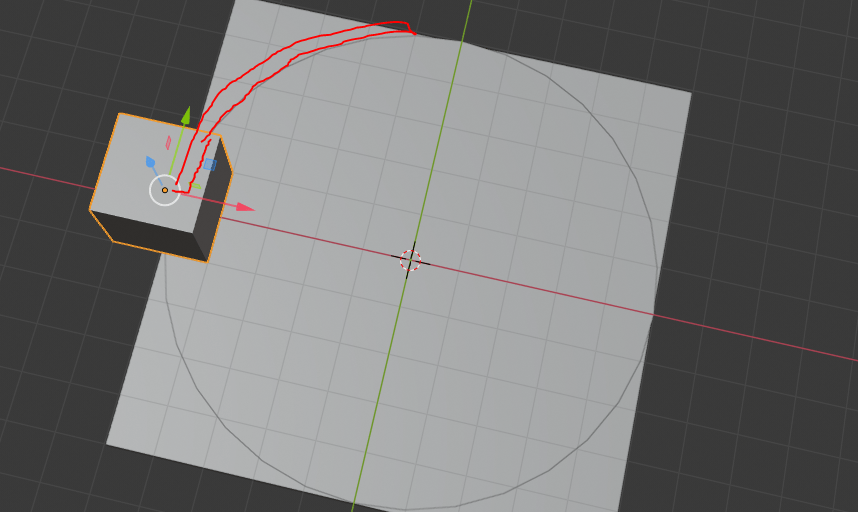The width and height of the screenshot is (858, 512).
Task: Select the cube's right side face
Action: (212, 200)
